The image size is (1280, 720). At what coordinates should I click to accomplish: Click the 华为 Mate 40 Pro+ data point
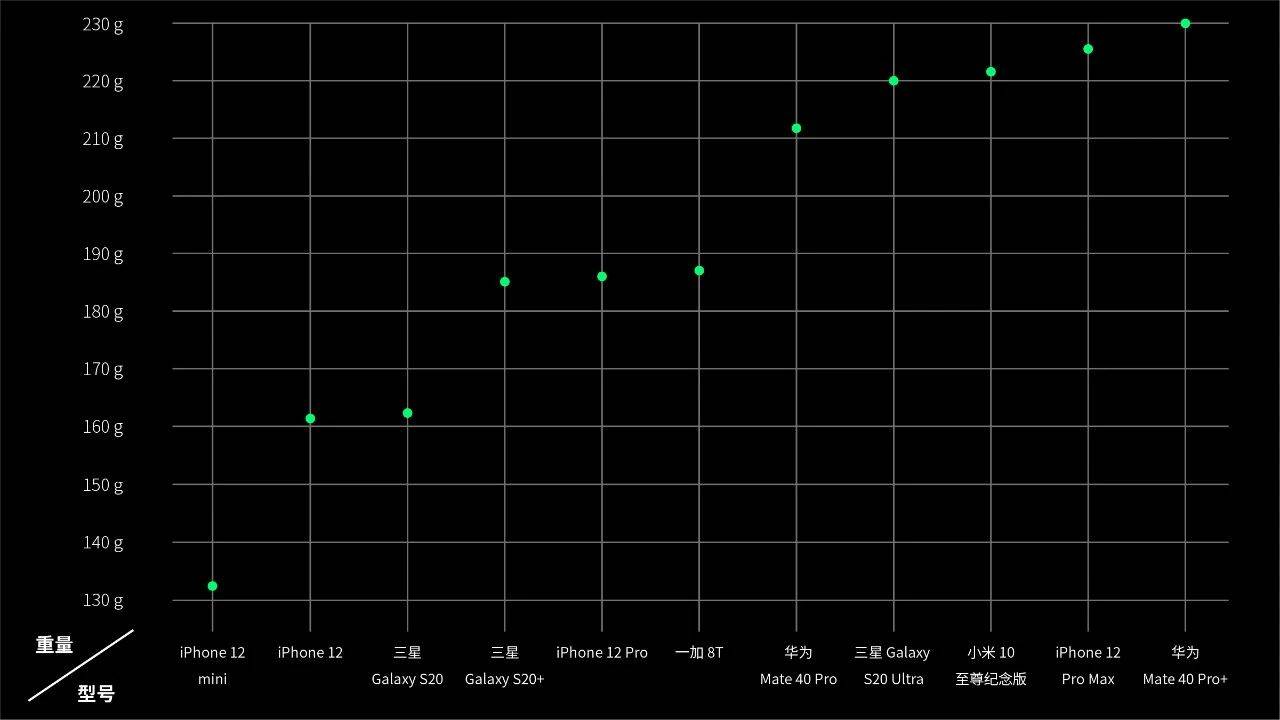click(x=1185, y=23)
